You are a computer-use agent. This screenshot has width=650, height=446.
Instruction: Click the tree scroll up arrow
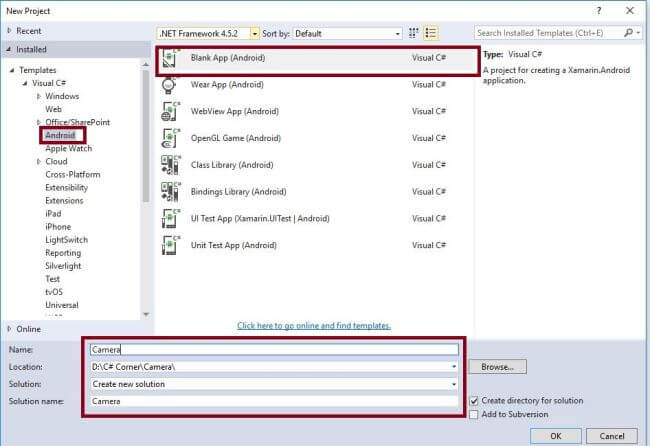click(146, 65)
